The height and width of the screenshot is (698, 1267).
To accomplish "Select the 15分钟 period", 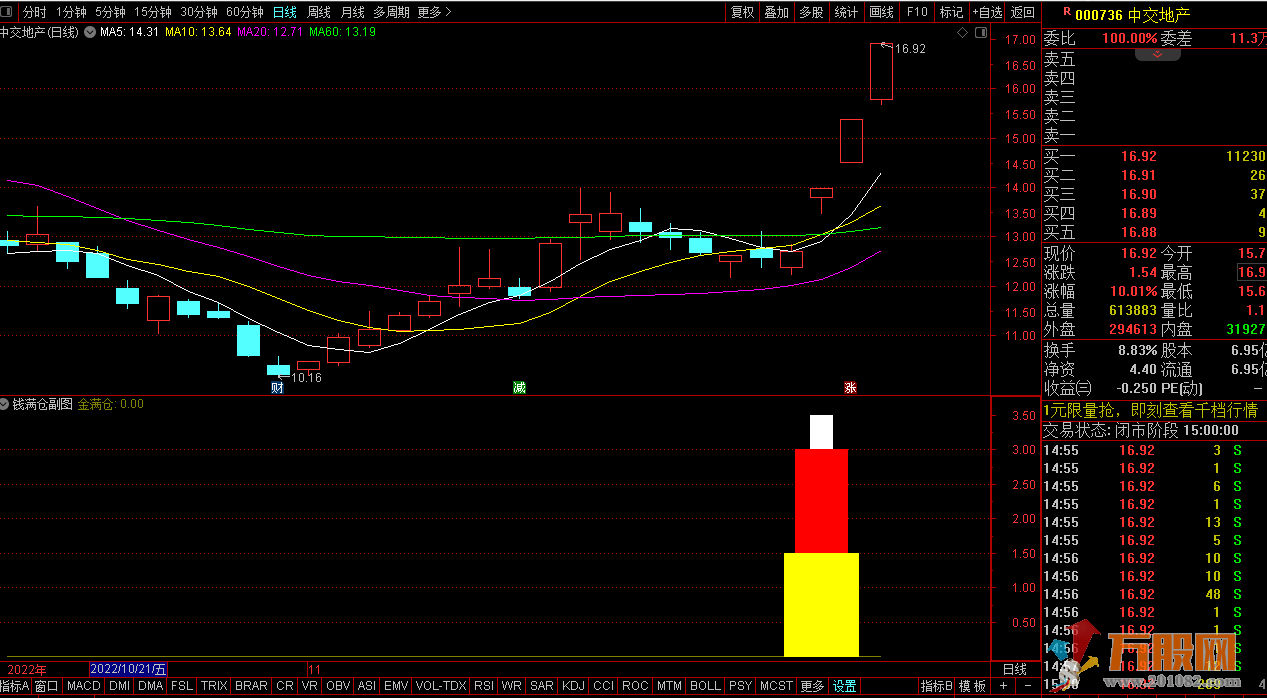I will click(153, 12).
